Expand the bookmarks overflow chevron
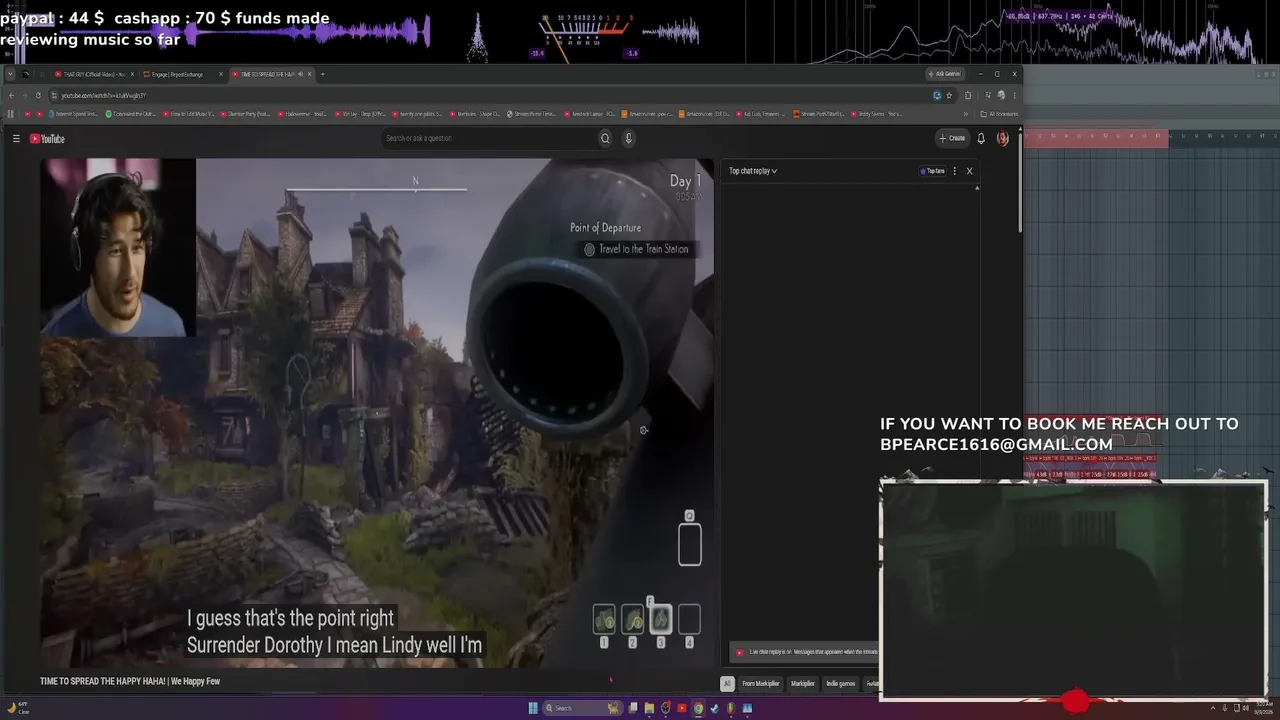This screenshot has width=1280, height=720. (x=967, y=114)
